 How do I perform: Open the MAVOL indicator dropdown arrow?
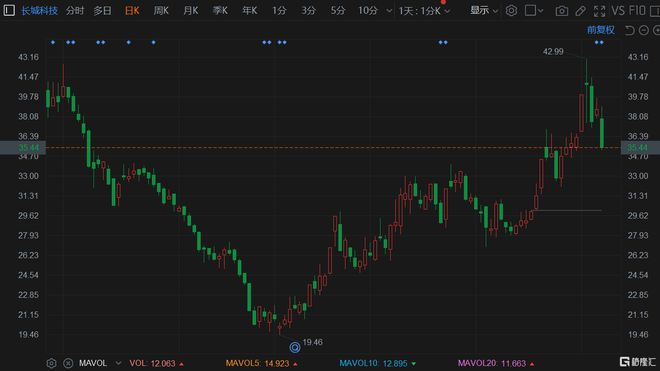118,363
